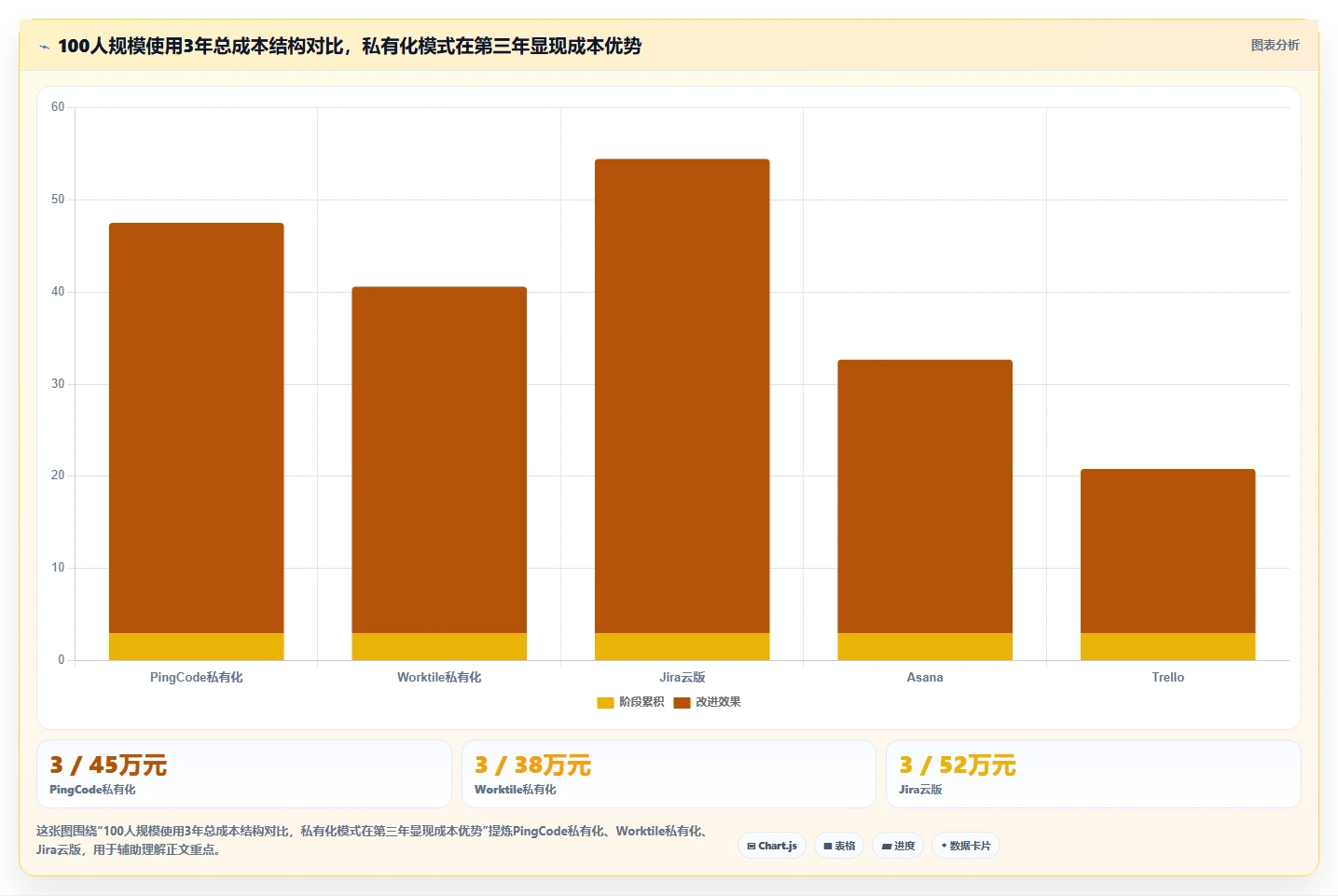Click the 图表分析 label in the header
The height and width of the screenshot is (896, 1338).
(1275, 45)
